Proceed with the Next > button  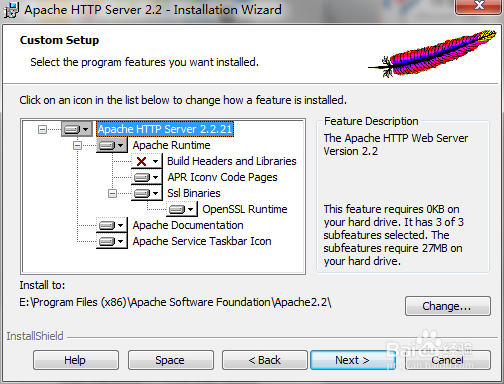[352, 360]
